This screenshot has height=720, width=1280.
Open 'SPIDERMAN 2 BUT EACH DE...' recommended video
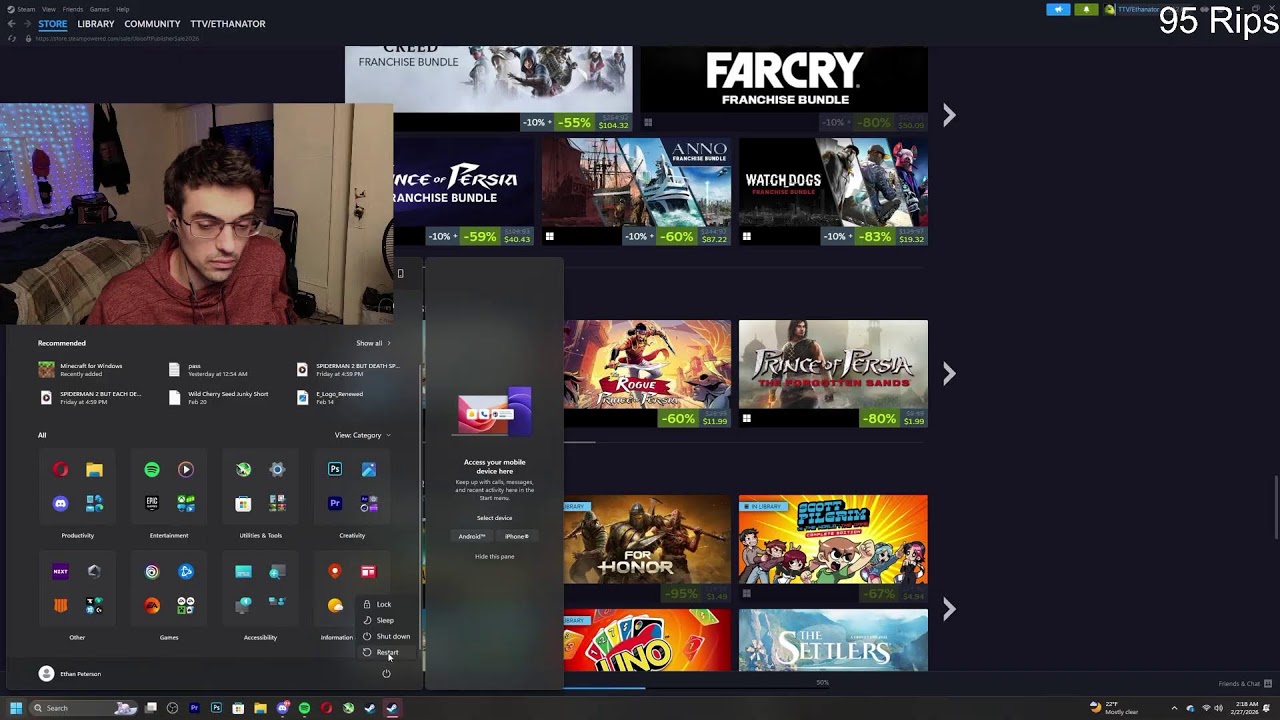point(90,397)
